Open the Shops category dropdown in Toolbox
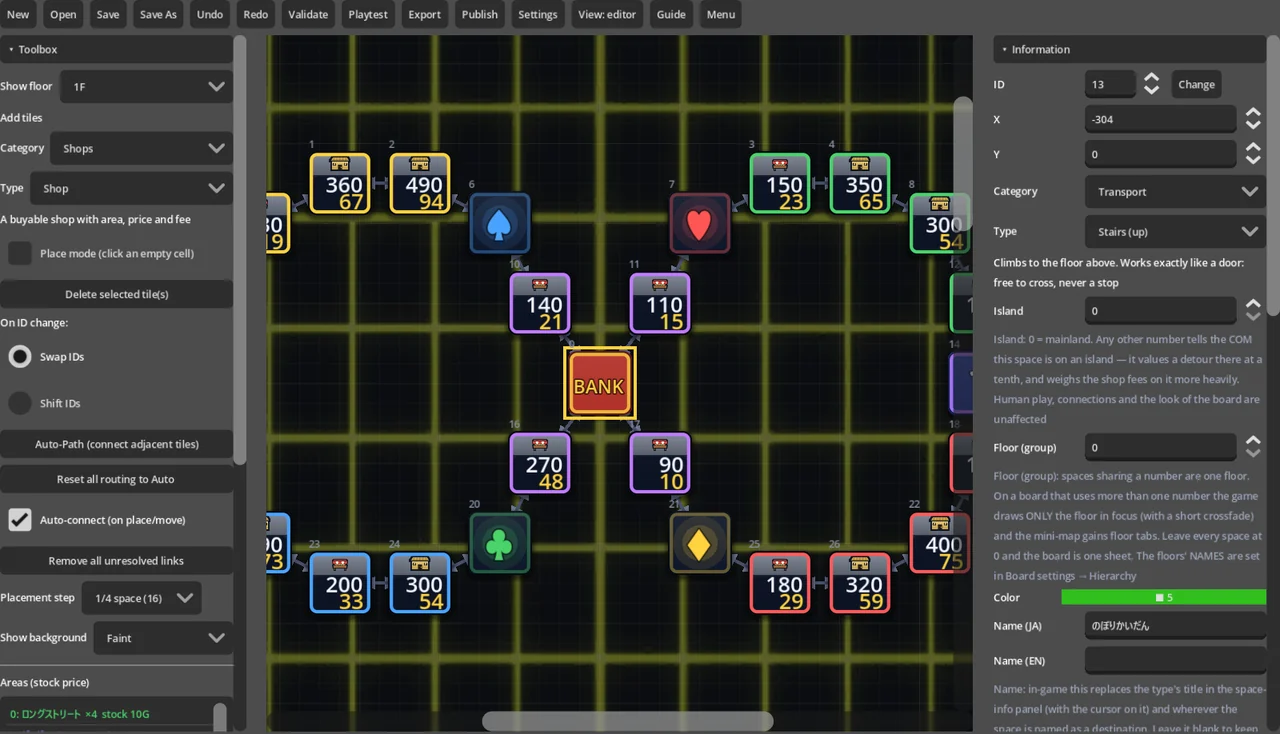This screenshot has height=734, width=1280. [141, 149]
